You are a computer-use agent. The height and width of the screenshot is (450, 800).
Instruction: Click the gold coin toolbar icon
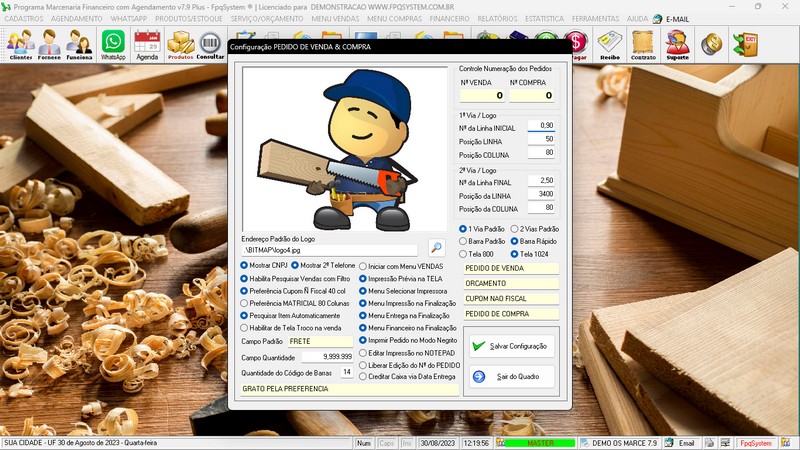click(711, 44)
